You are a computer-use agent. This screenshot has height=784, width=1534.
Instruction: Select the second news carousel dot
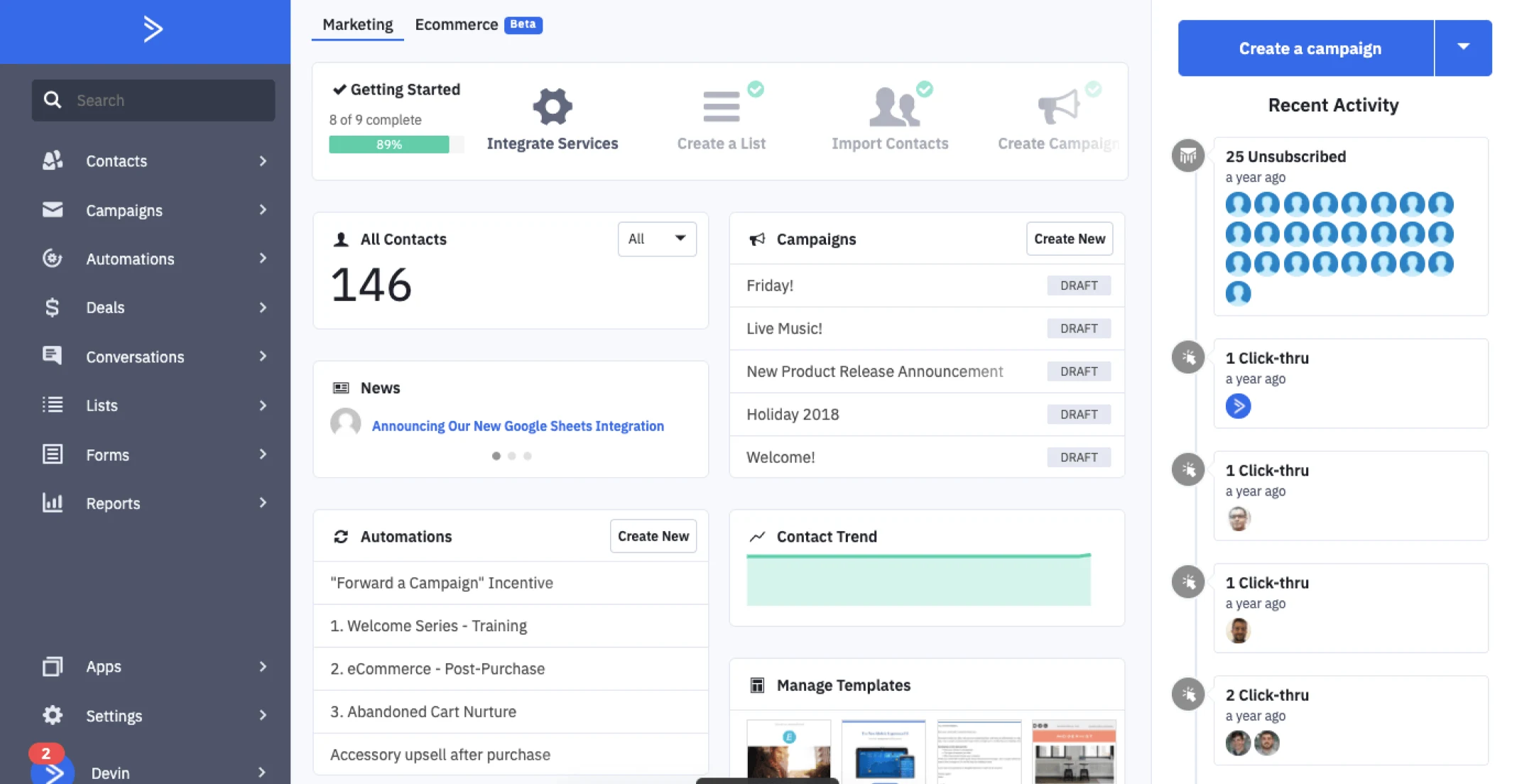(511, 456)
